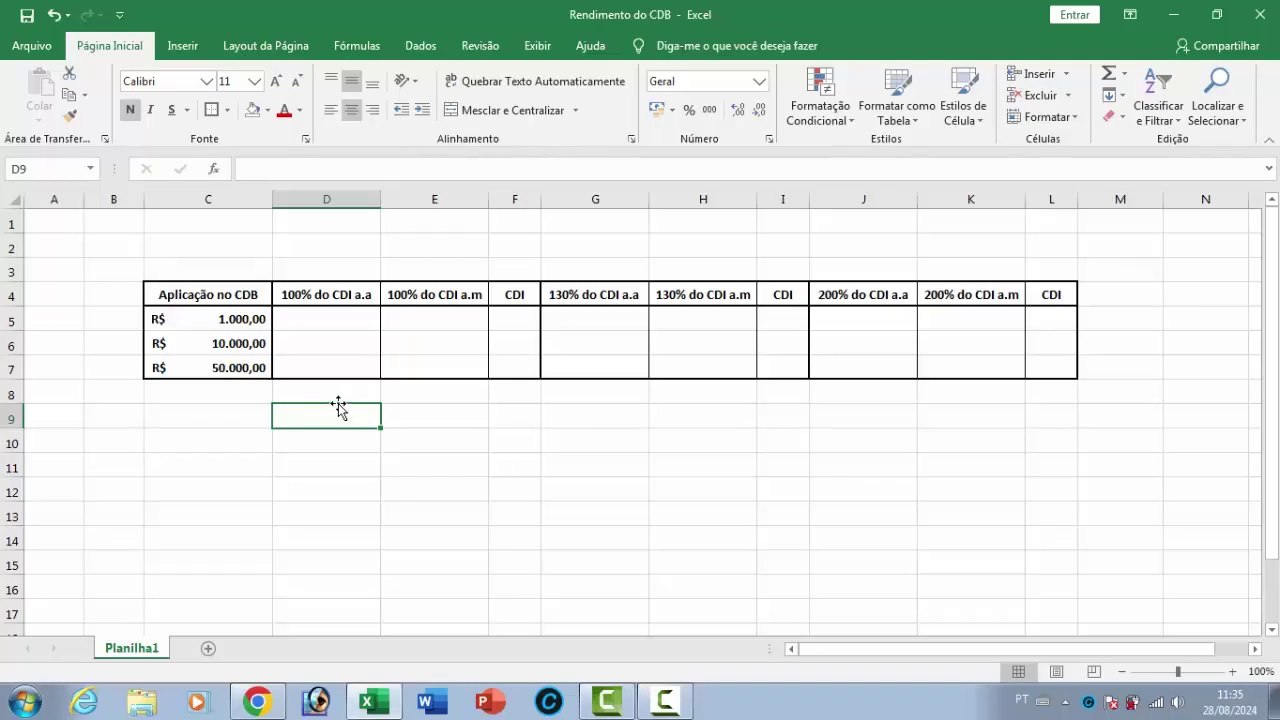This screenshot has height=720, width=1280.
Task: Click the Cut scissors icon
Action: [x=69, y=74]
